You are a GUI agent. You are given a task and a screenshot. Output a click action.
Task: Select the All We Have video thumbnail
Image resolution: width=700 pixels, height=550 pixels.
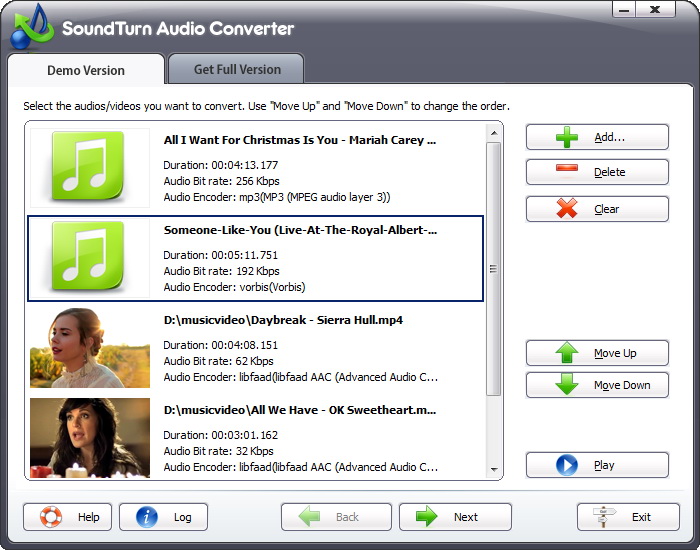pyautogui.click(x=90, y=438)
